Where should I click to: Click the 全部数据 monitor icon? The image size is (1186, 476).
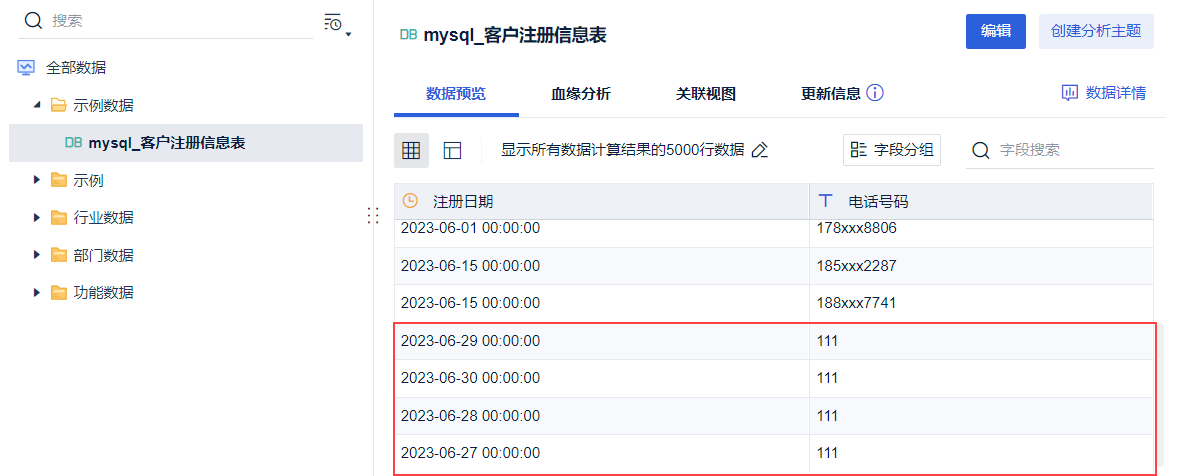pos(26,68)
